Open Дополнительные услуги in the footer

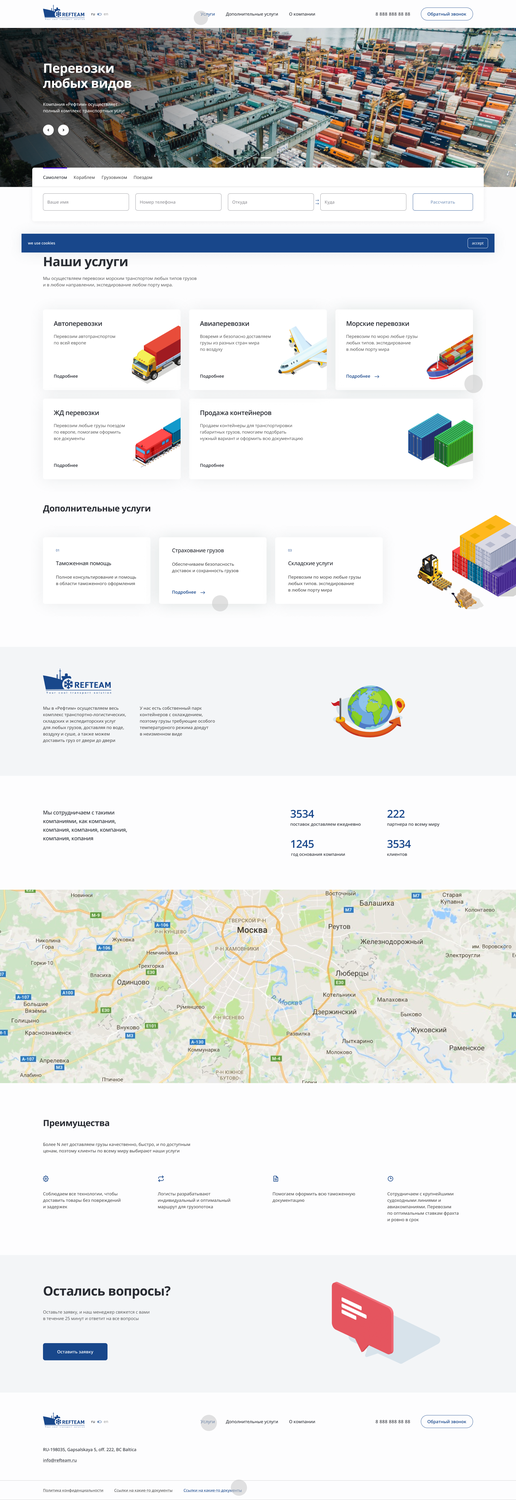(252, 1421)
